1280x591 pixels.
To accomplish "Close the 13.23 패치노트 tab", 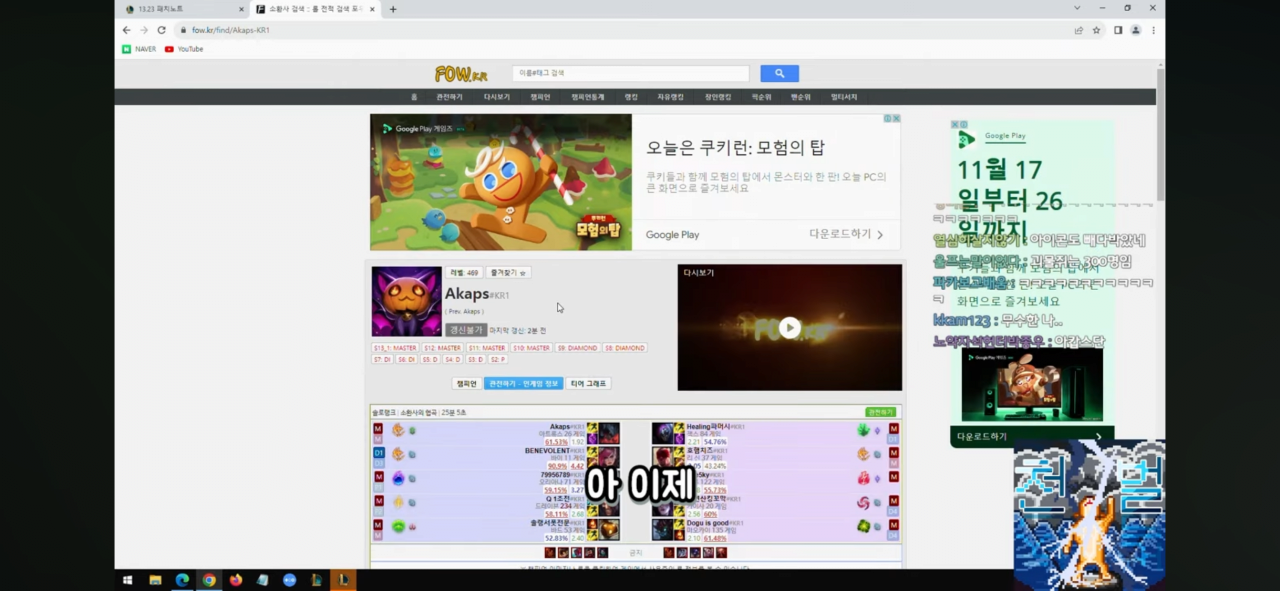I will coord(241,9).
